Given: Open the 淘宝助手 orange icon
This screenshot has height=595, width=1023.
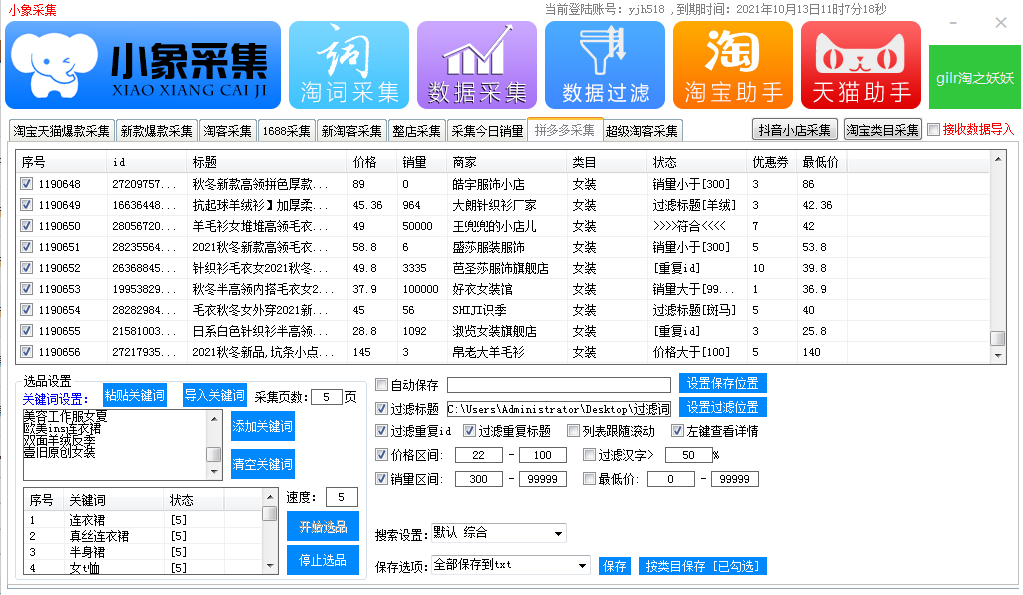Looking at the screenshot, I should click(733, 65).
